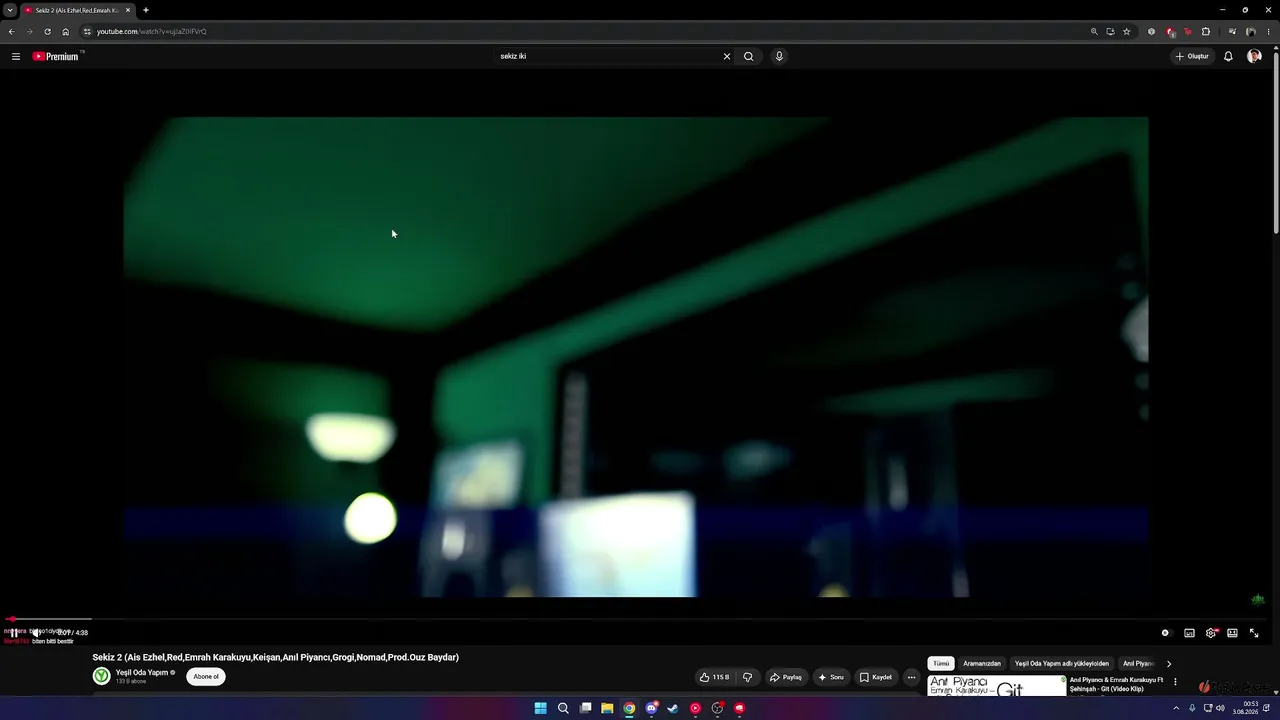The width and height of the screenshot is (1280, 720).
Task: Open the Yeşil Oda Yapım channel avatar
Action: 101,676
